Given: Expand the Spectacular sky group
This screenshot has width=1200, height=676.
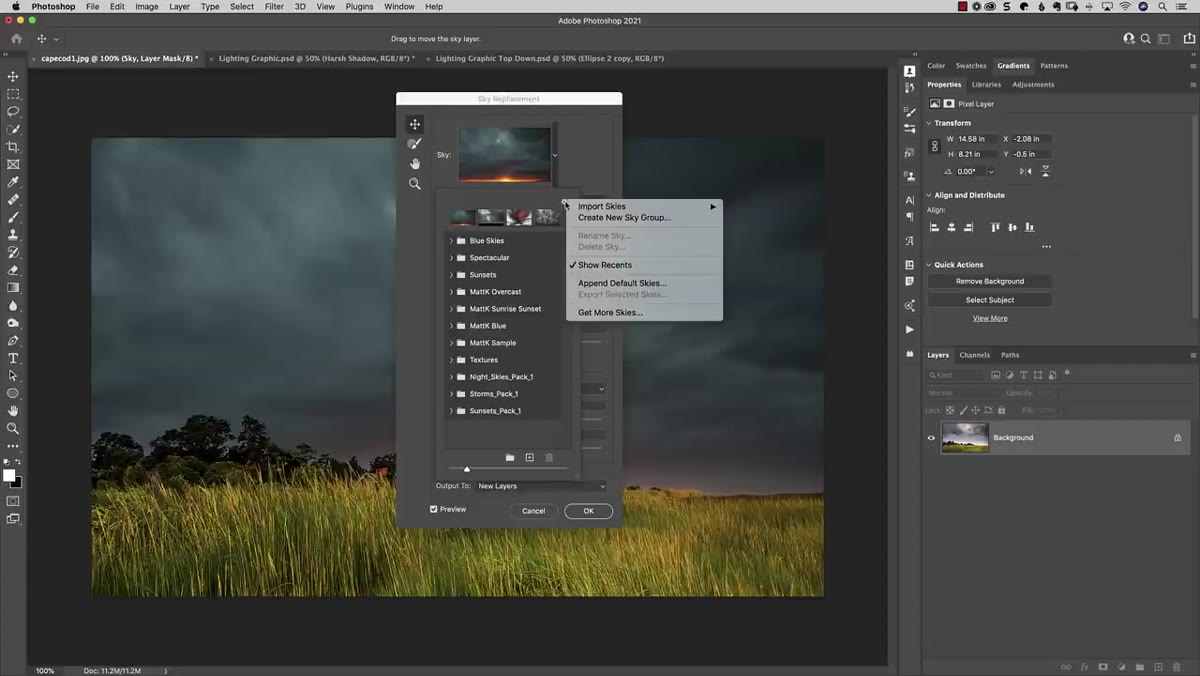Looking at the screenshot, I should click(x=451, y=258).
